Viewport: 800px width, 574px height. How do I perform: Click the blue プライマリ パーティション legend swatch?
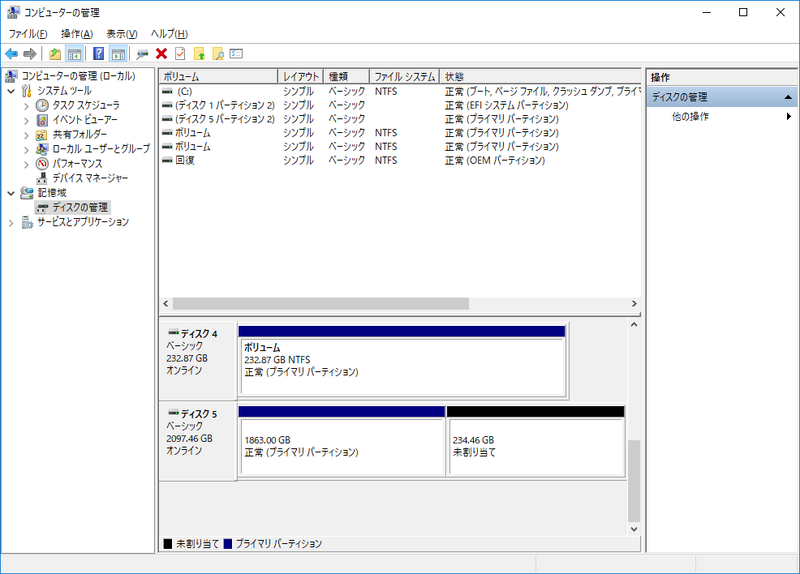(228, 544)
